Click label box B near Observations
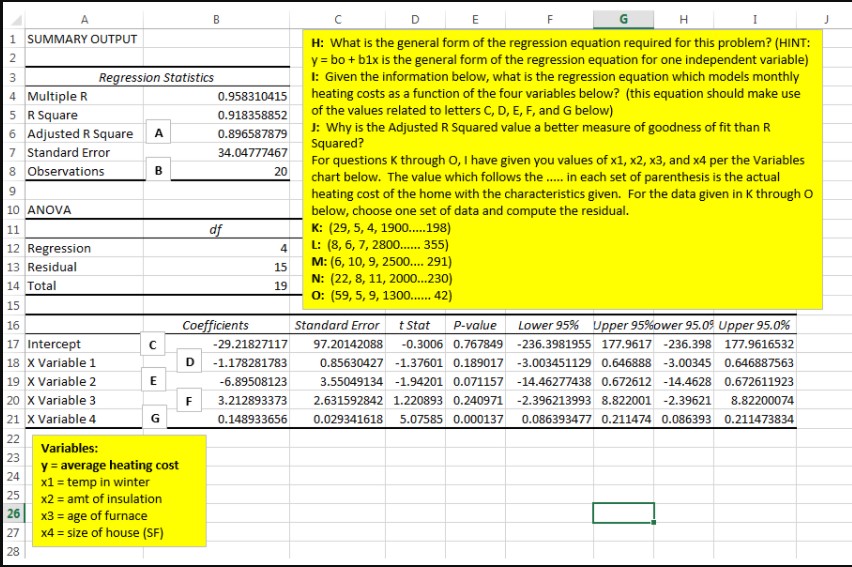Image resolution: width=852 pixels, height=567 pixels. pyautogui.click(x=158, y=170)
